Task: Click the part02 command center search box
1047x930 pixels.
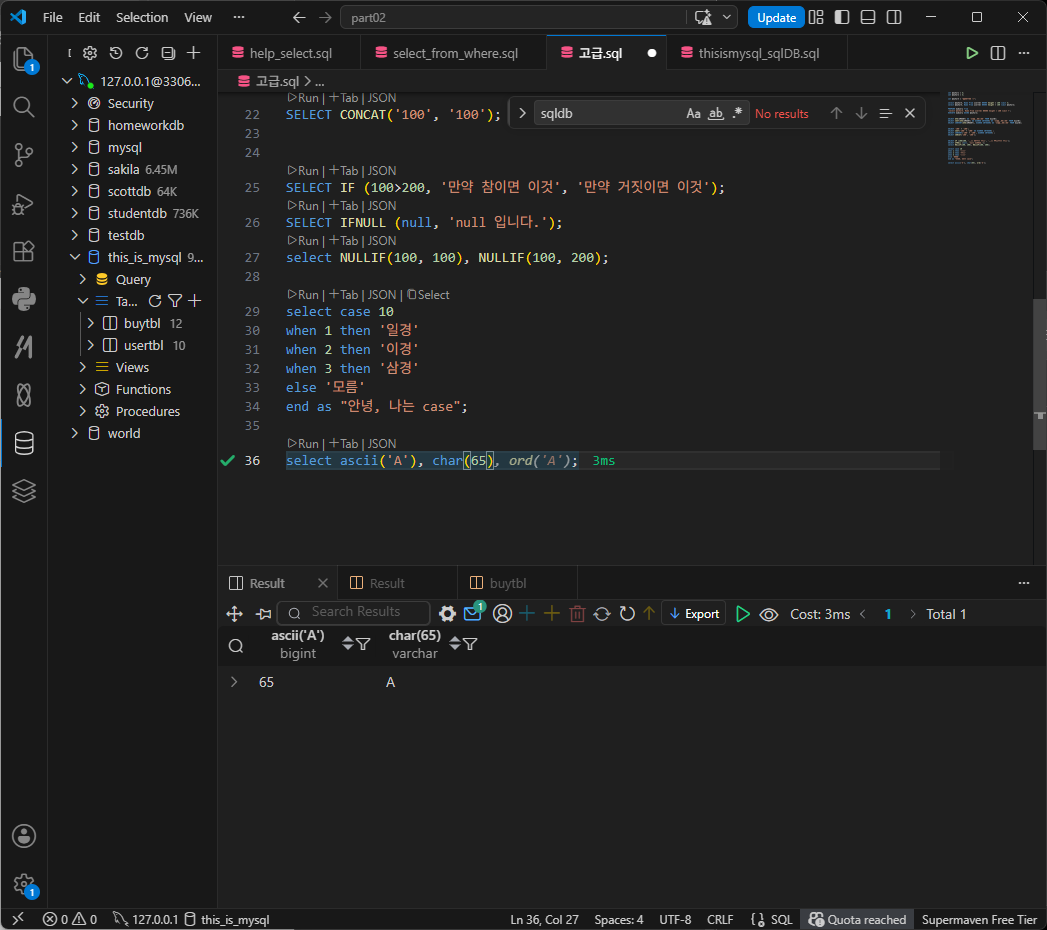Action: coord(512,17)
